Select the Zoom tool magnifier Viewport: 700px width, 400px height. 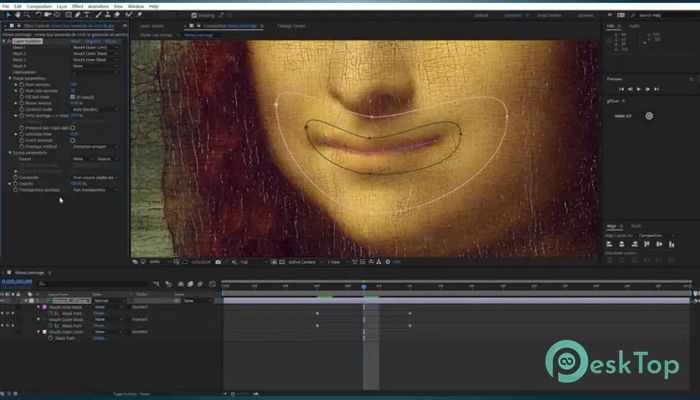[x=27, y=15]
